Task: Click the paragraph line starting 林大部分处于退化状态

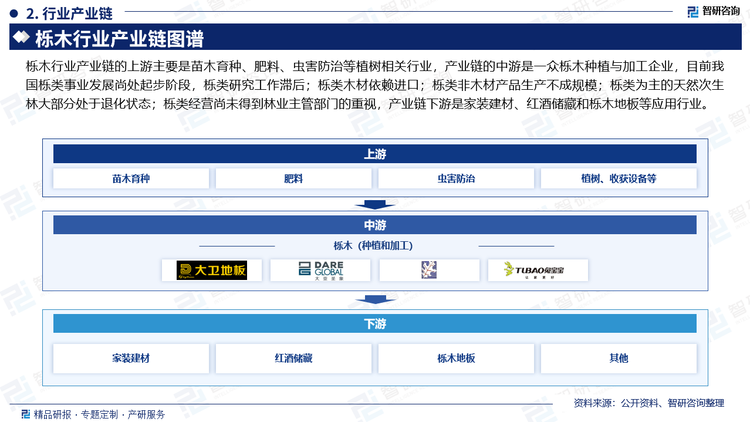Action: [368, 103]
